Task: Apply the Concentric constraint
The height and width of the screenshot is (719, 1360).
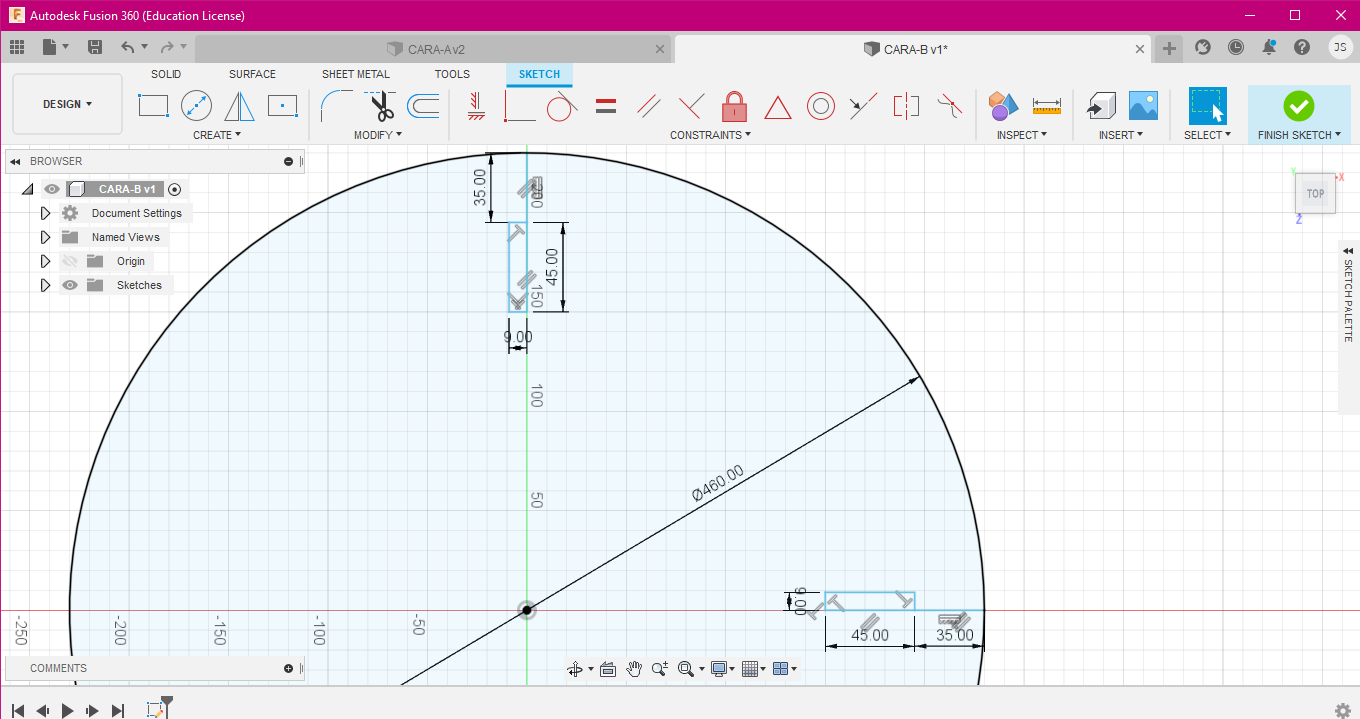Action: 821,106
